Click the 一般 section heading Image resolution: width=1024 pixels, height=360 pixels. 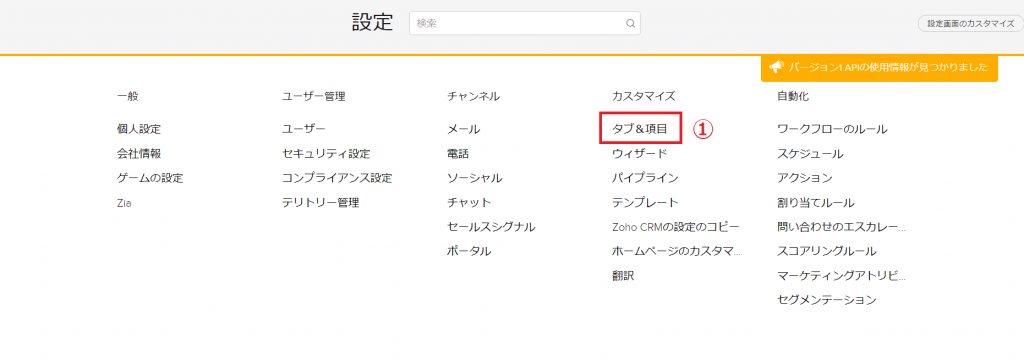point(127,96)
